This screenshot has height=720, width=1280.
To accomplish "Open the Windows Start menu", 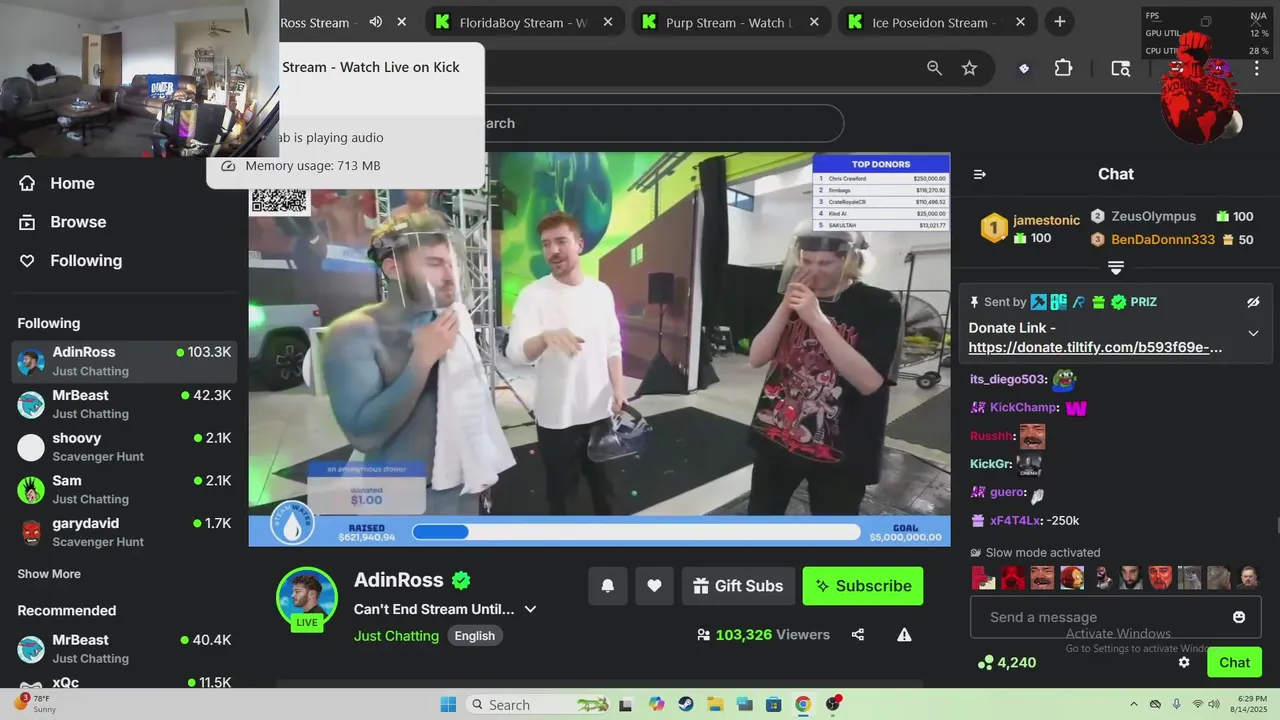I will tap(448, 704).
